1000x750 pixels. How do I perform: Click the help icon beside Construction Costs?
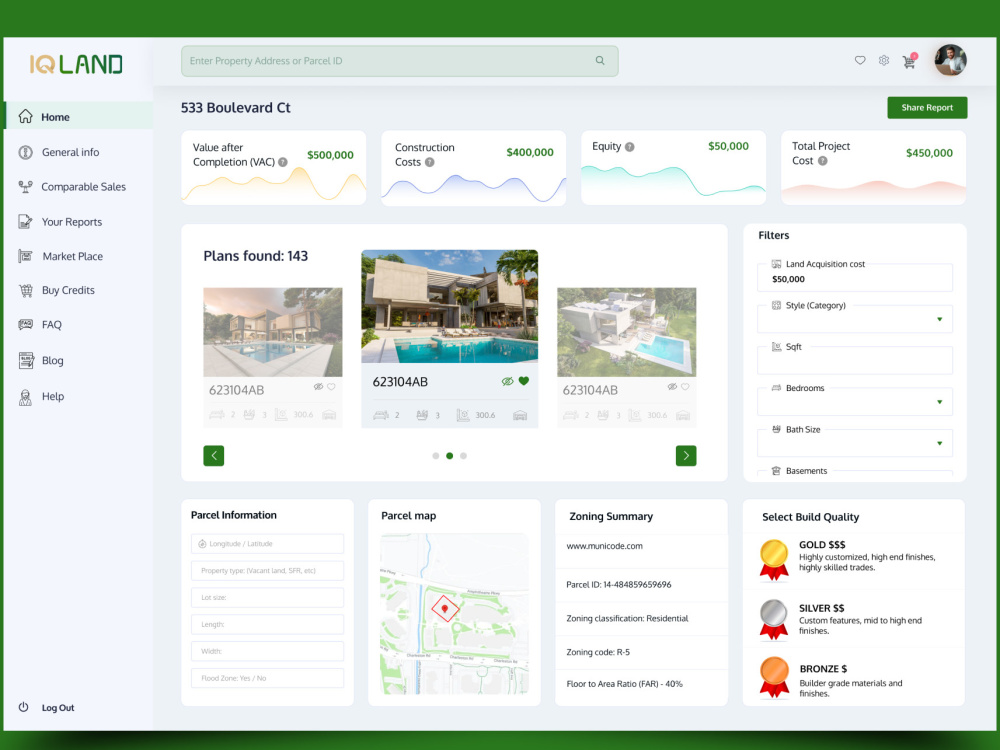[x=430, y=163]
